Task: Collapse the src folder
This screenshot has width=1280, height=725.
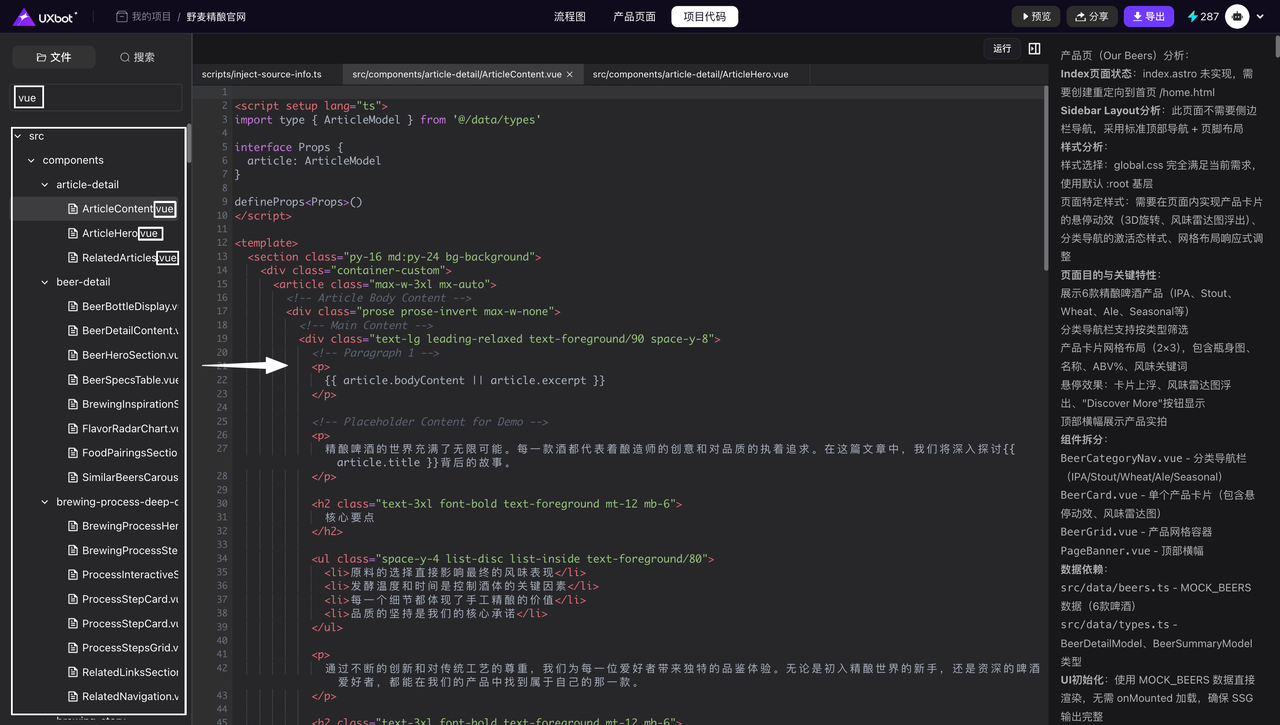Action: point(18,136)
